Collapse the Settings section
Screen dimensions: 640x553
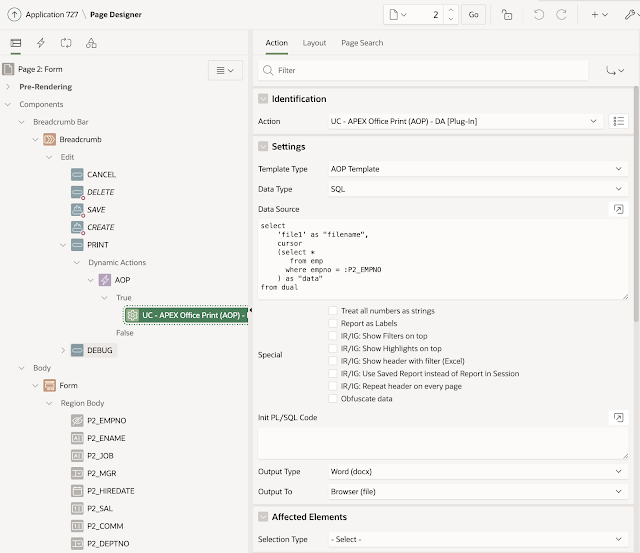(263, 147)
